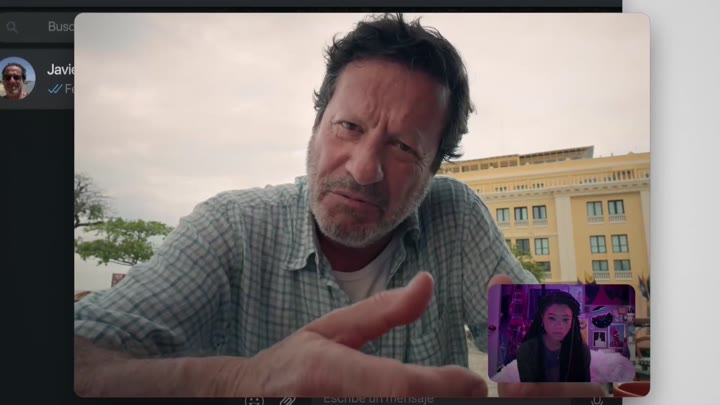
Task: Click the blank white panel beside the video
Action: [x=685, y=200]
